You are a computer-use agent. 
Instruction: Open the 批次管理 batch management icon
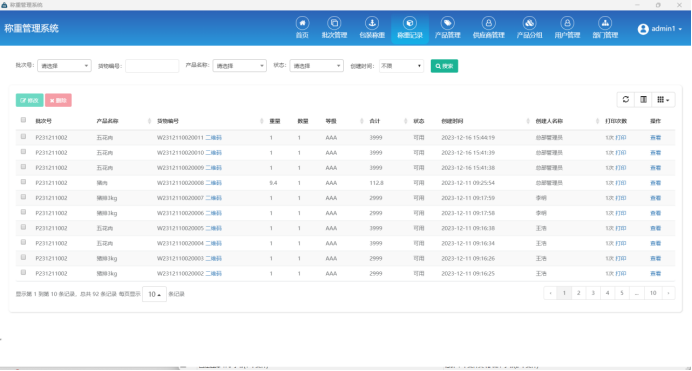pos(334,23)
